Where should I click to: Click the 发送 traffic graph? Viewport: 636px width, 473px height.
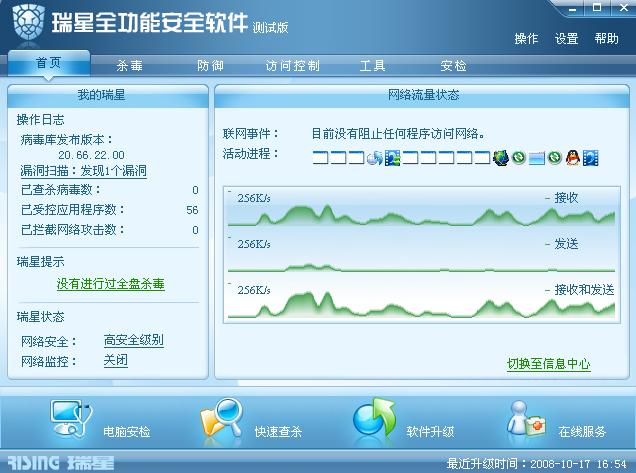[421, 254]
